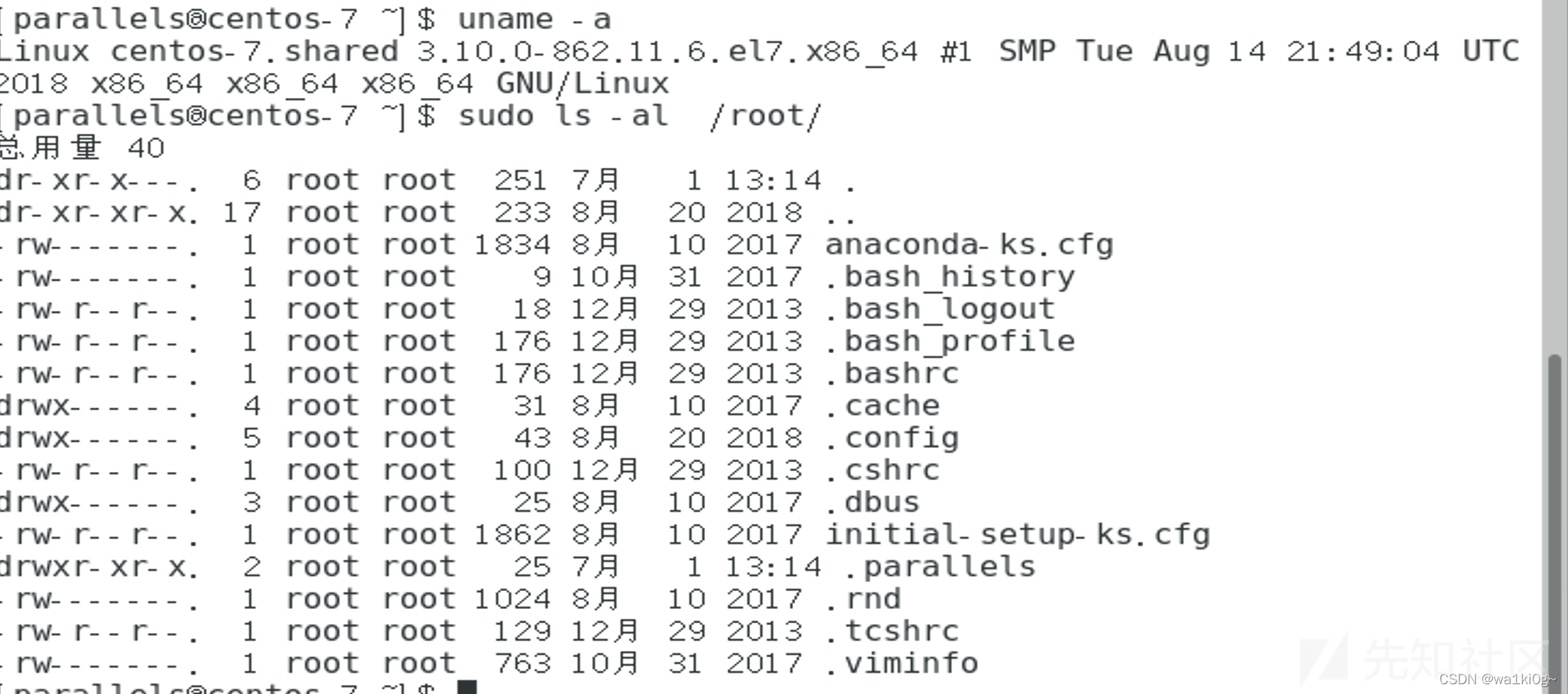Select the .cshrc file name
The image size is (1568, 694).
(x=883, y=470)
